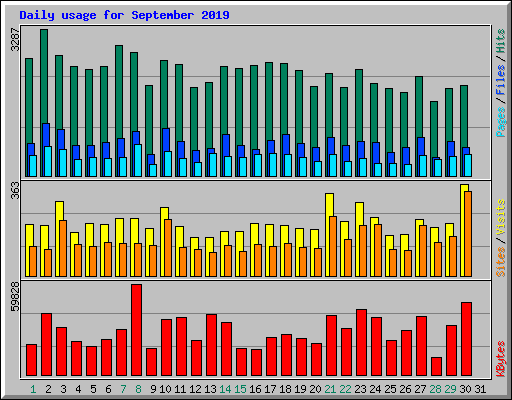
Task: Click green day label 15 on the x-axis
Action: pyautogui.click(x=240, y=389)
